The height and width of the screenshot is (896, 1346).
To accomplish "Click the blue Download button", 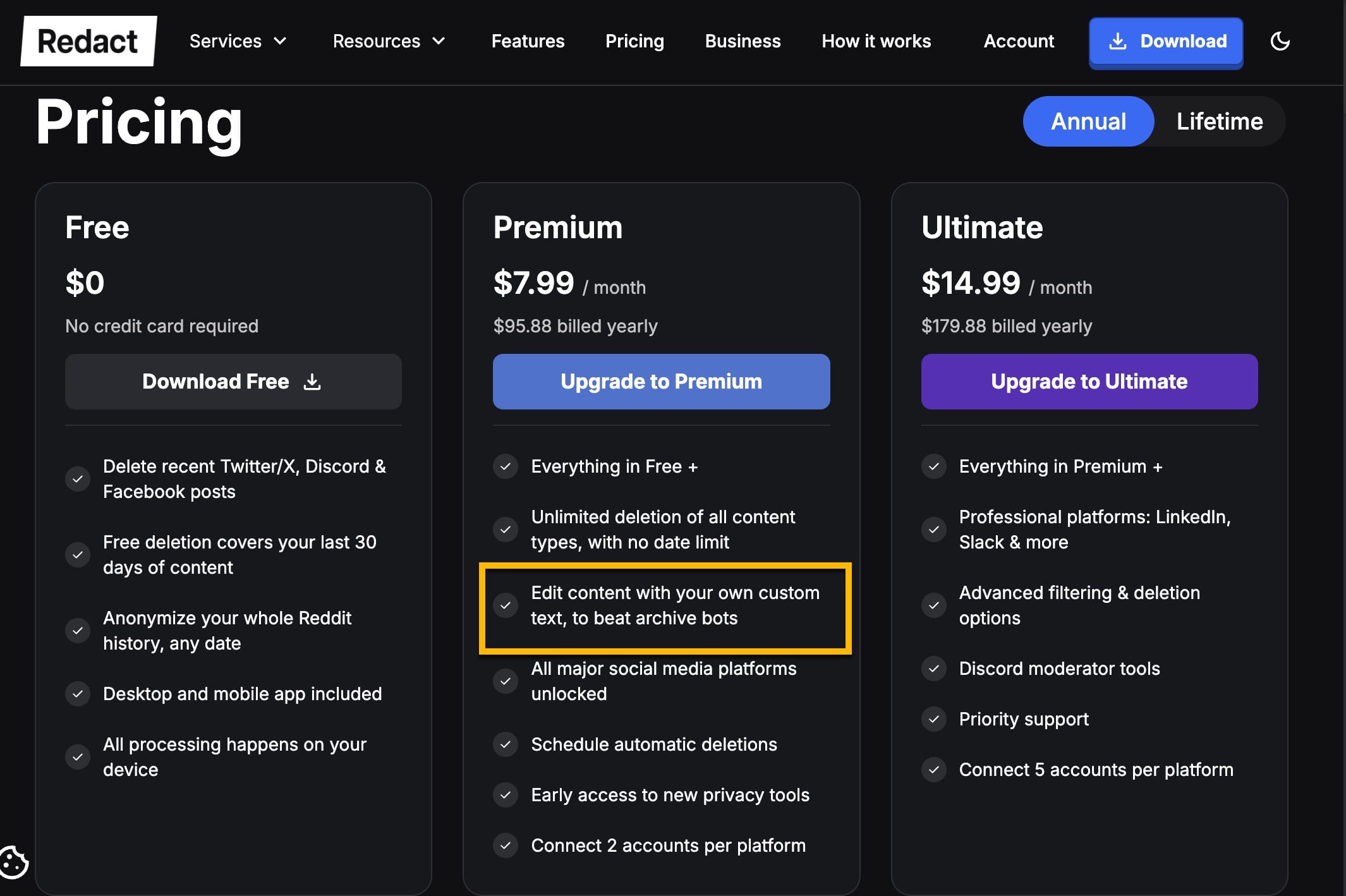I will [1166, 42].
